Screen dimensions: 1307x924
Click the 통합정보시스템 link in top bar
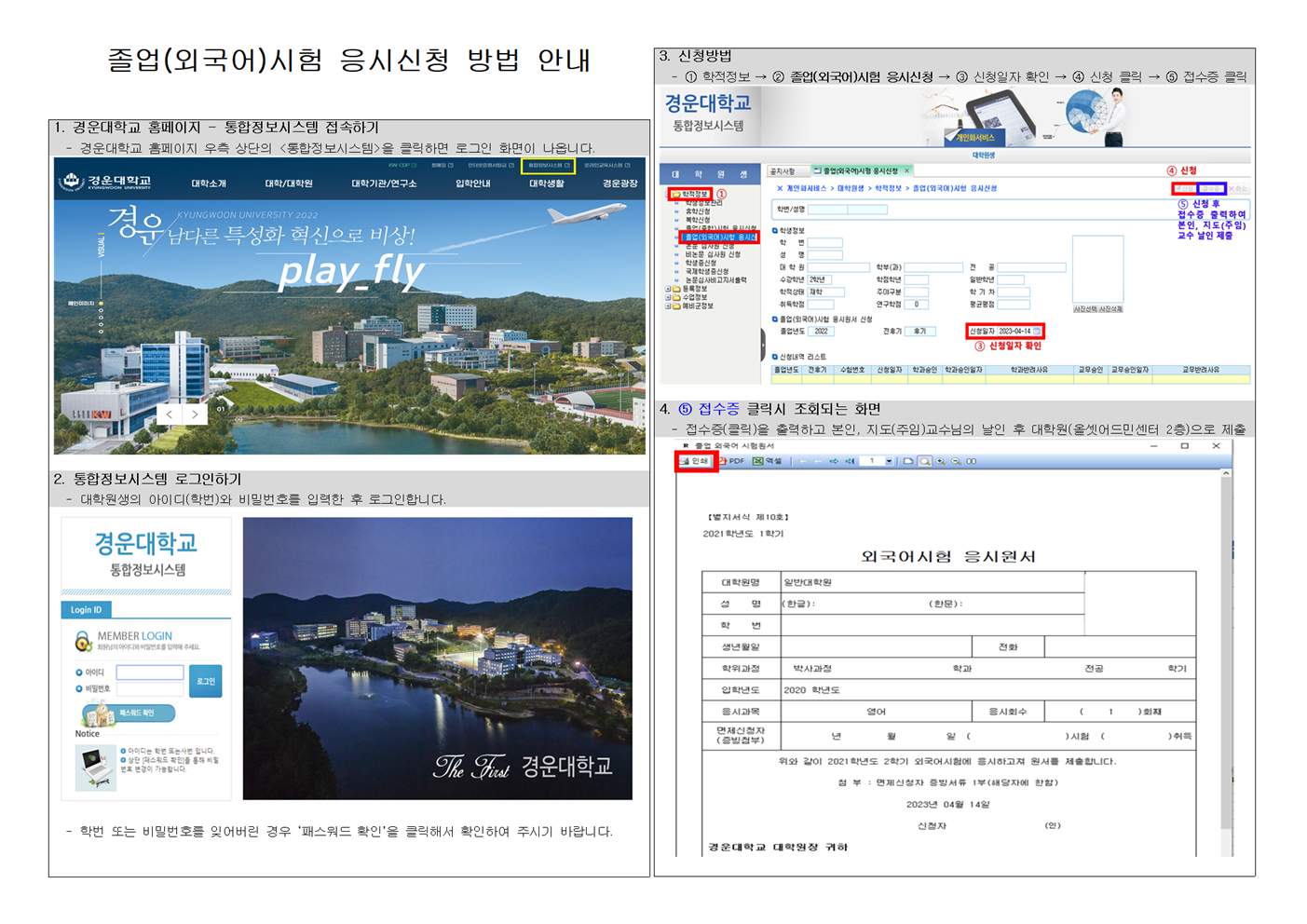(548, 166)
